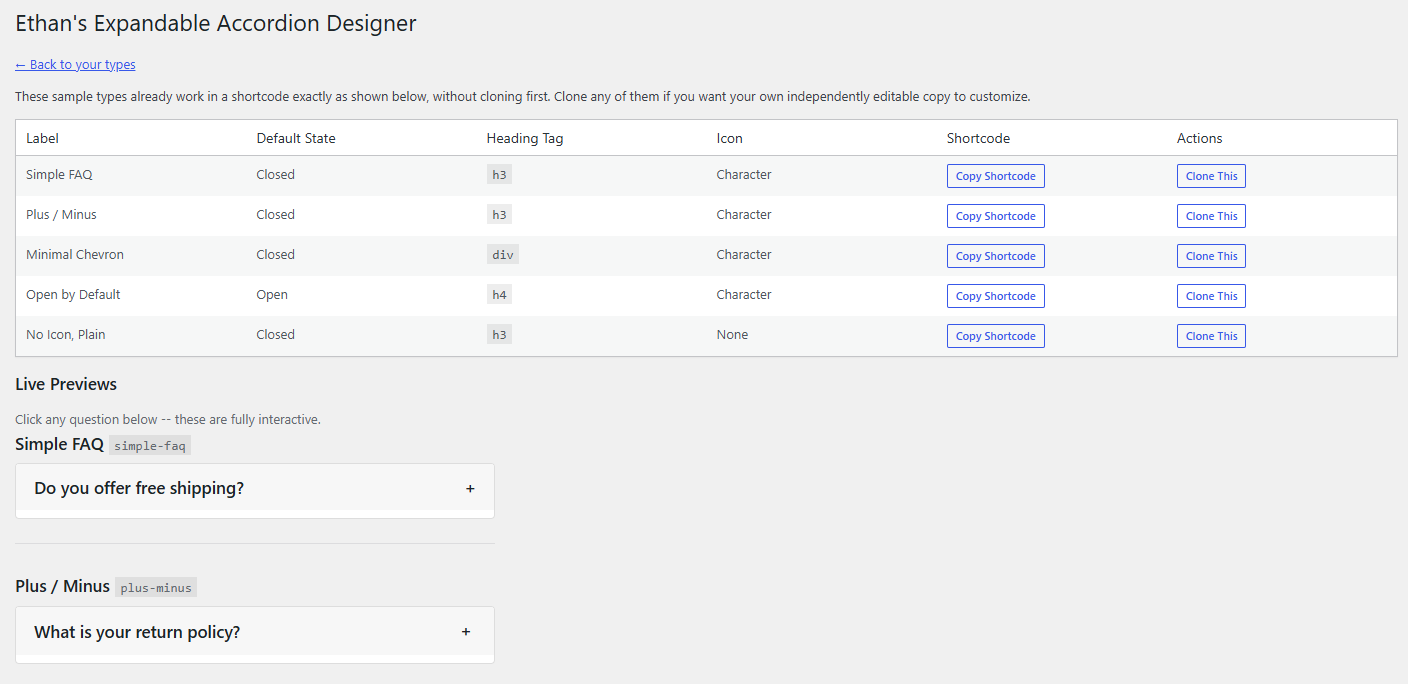Clone the Open by Default type

coord(1211,296)
